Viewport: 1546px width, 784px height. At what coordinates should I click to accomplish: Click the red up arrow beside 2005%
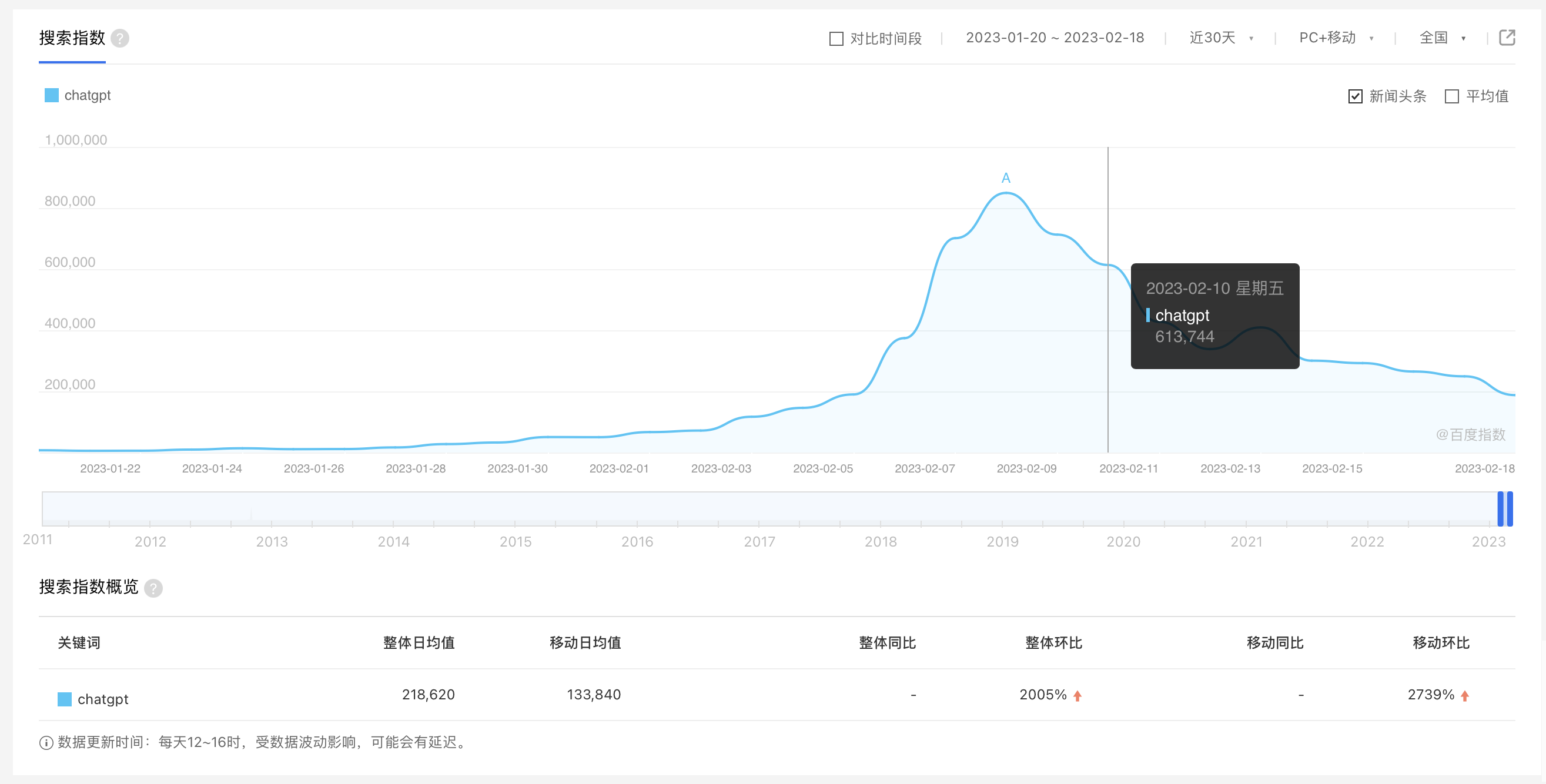(x=1077, y=695)
